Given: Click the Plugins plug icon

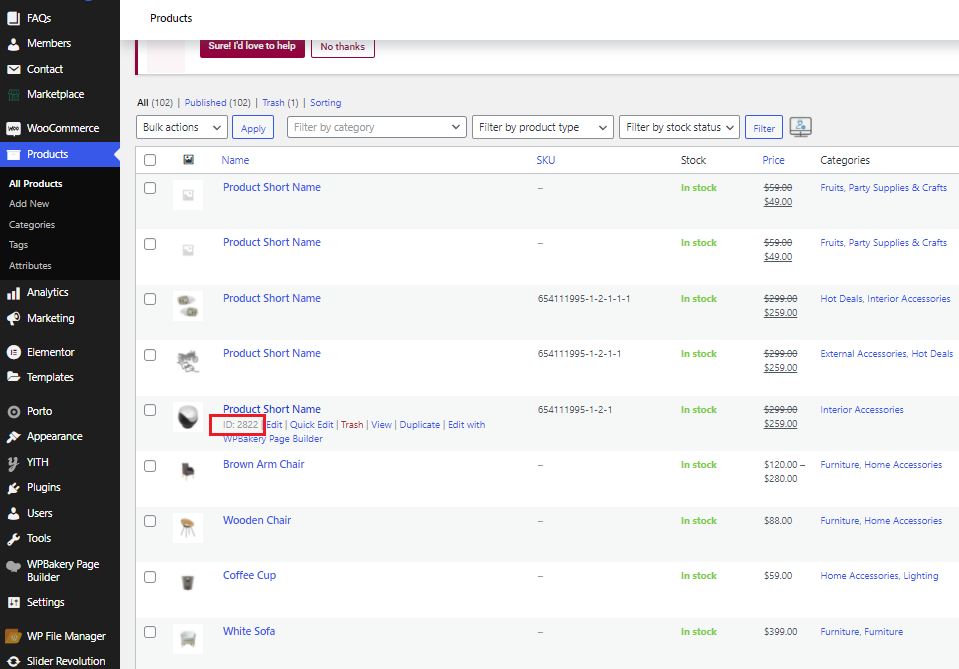Looking at the screenshot, I should point(13,488).
